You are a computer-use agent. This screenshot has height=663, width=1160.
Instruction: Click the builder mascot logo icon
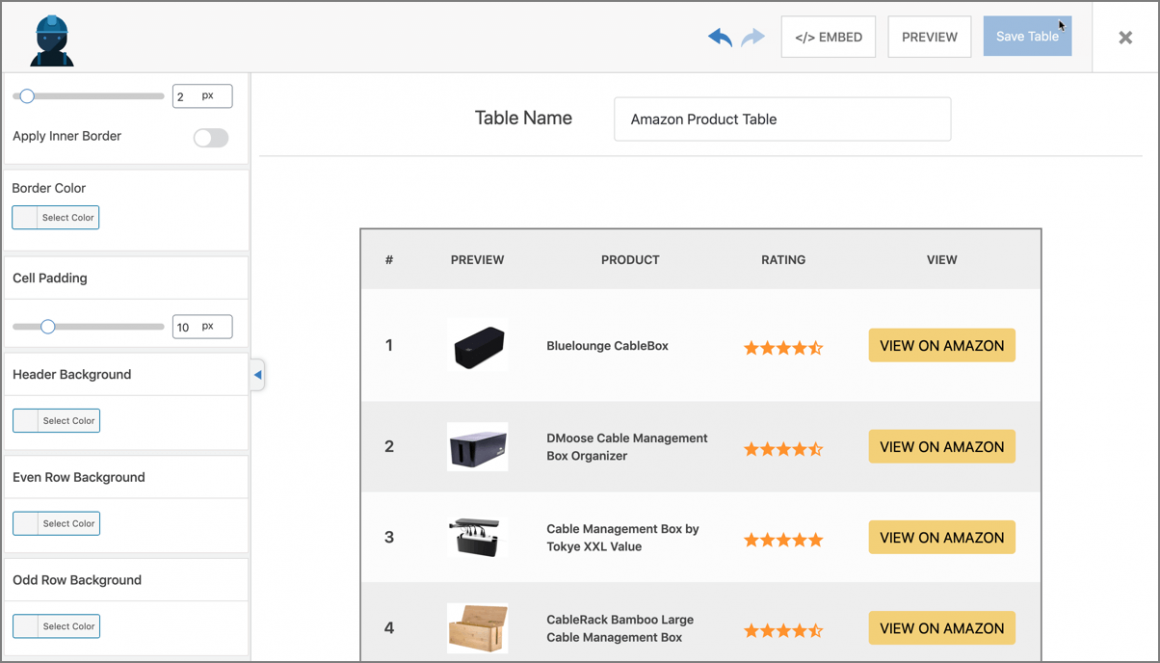tap(52, 40)
